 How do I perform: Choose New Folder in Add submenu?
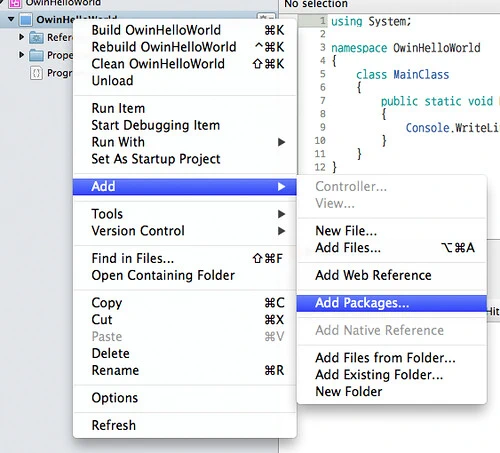click(392, 392)
